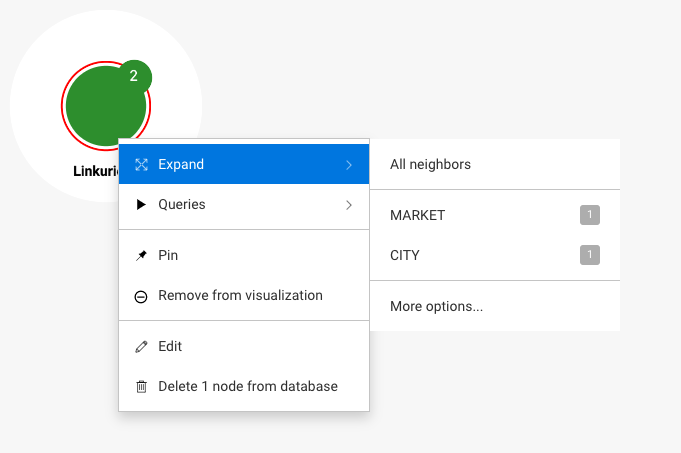
Task: Click the Queries play triangle icon
Action: pos(141,205)
